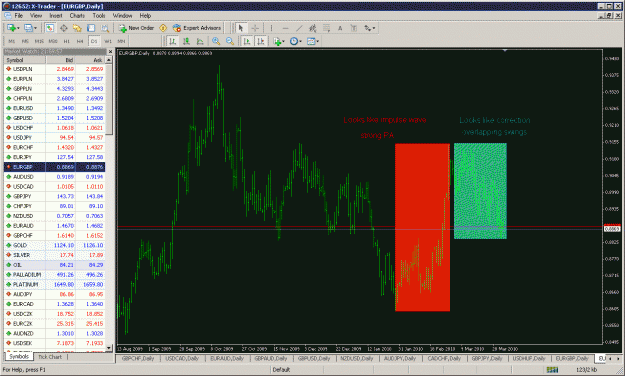Viewport: 625px width, 376px height.
Task: Click Market Watch scrollbar down arrow
Action: pyautogui.click(x=109, y=348)
